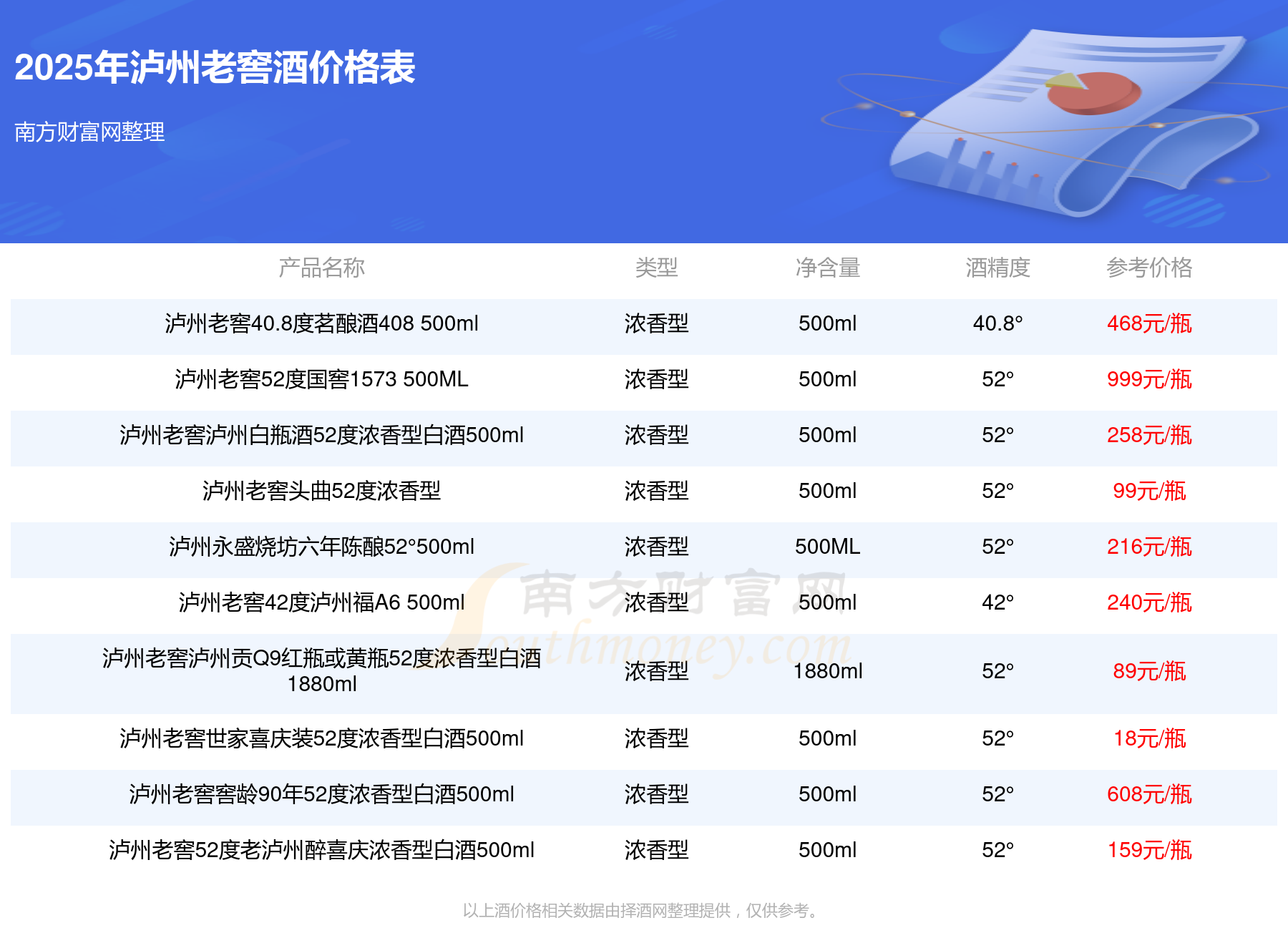Click the 89元/瓶 price
This screenshot has width=1288, height=943.
pos(1149,671)
